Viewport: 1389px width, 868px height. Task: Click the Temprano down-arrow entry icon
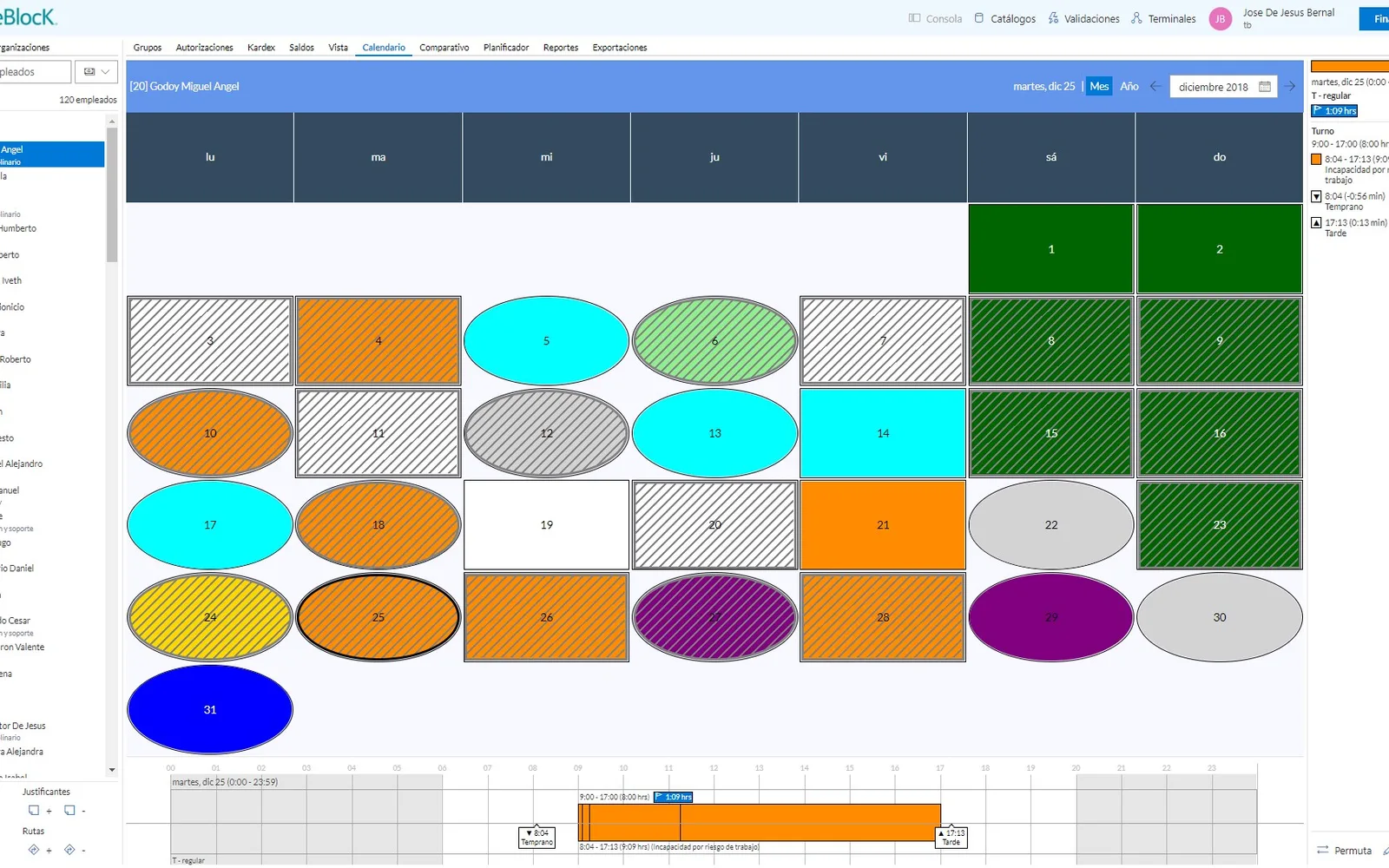1316,197
